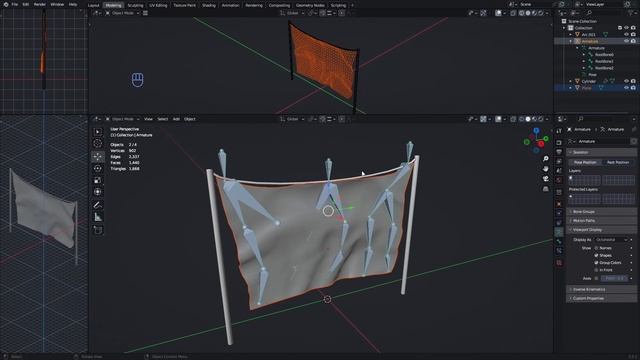The width and height of the screenshot is (640, 360).
Task: Toggle the Names display checkbox
Action: [596, 248]
